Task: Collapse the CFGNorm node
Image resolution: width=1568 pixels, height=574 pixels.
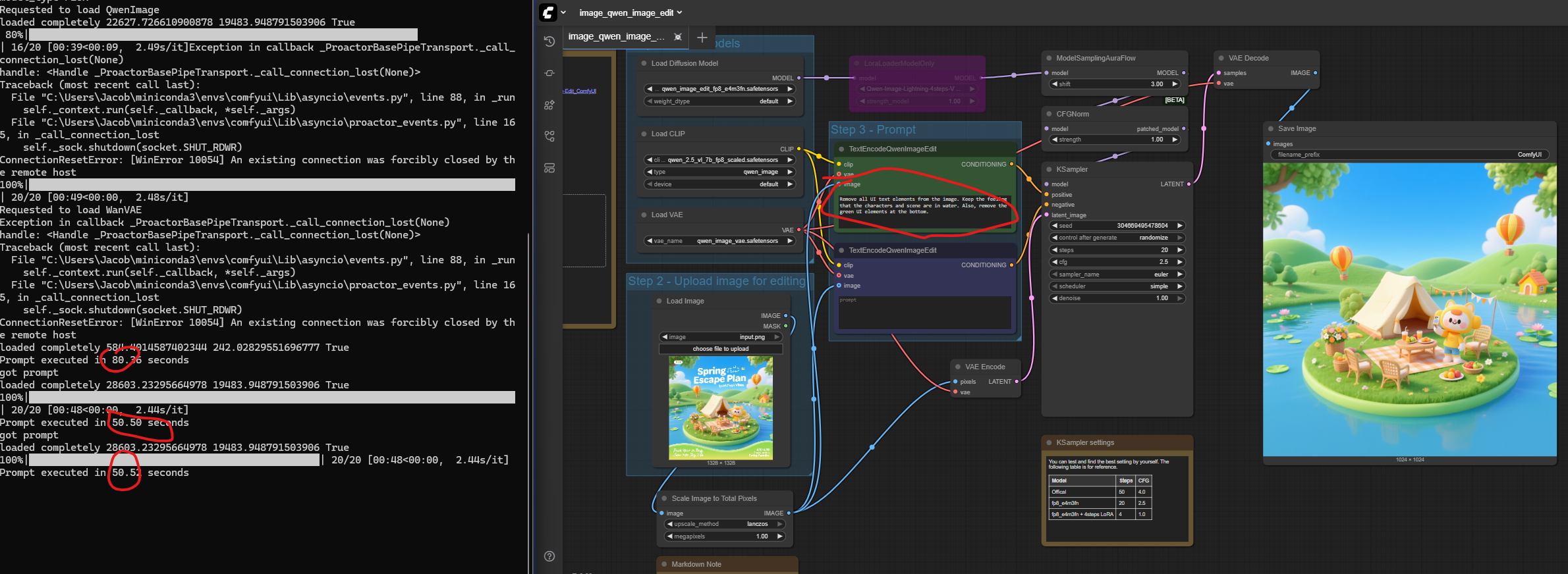Action: tap(1050, 114)
